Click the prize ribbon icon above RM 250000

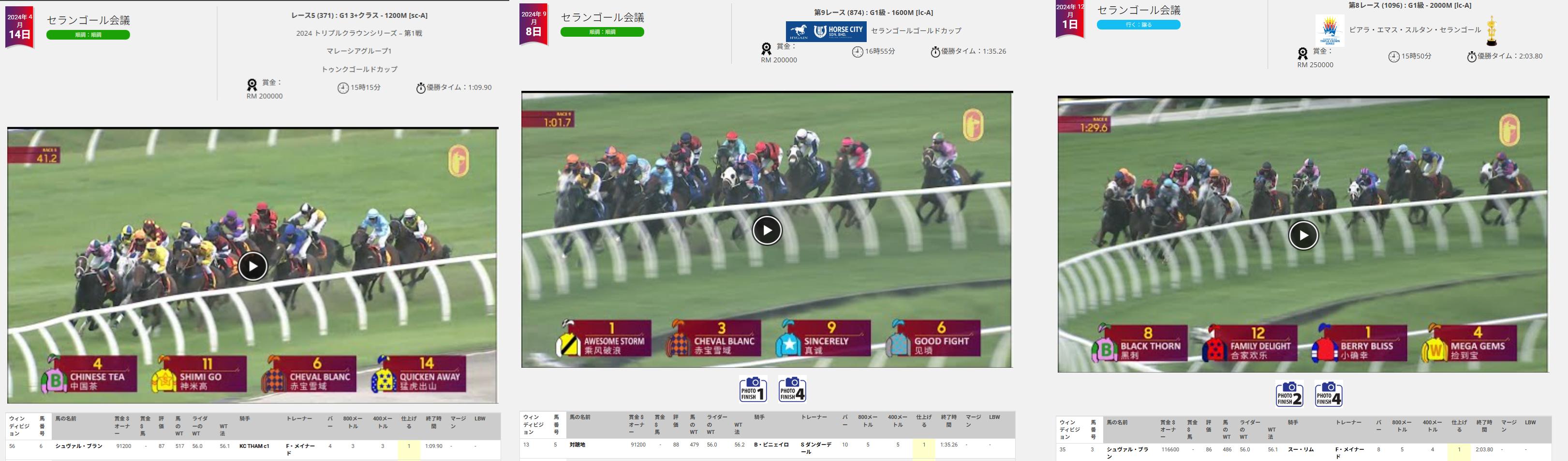1302,54
